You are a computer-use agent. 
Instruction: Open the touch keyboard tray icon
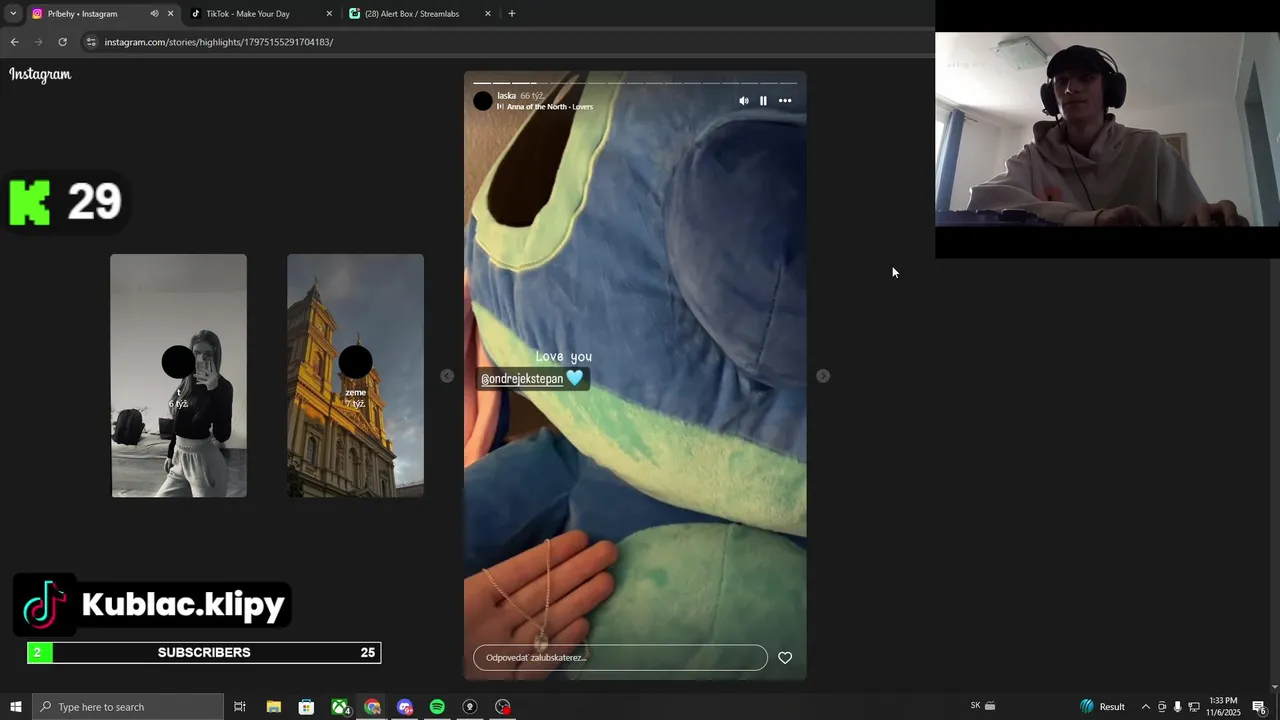pyautogui.click(x=990, y=706)
